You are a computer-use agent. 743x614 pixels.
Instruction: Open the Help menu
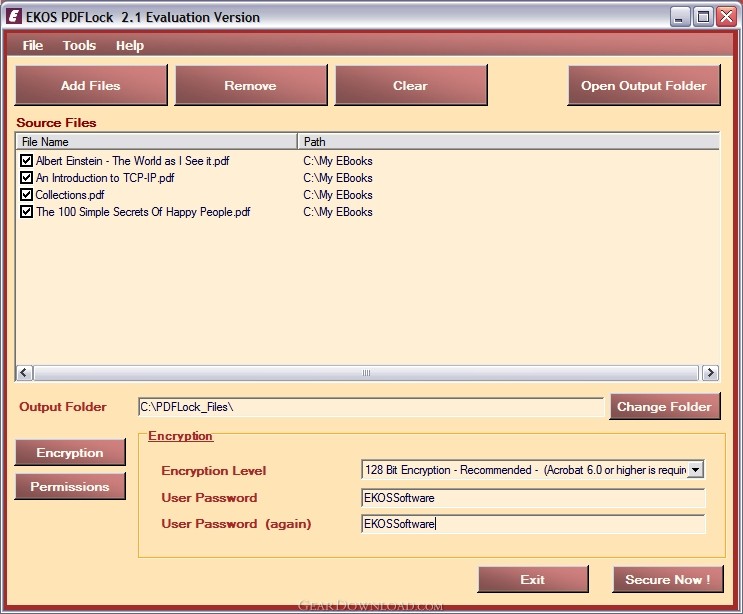click(x=130, y=45)
